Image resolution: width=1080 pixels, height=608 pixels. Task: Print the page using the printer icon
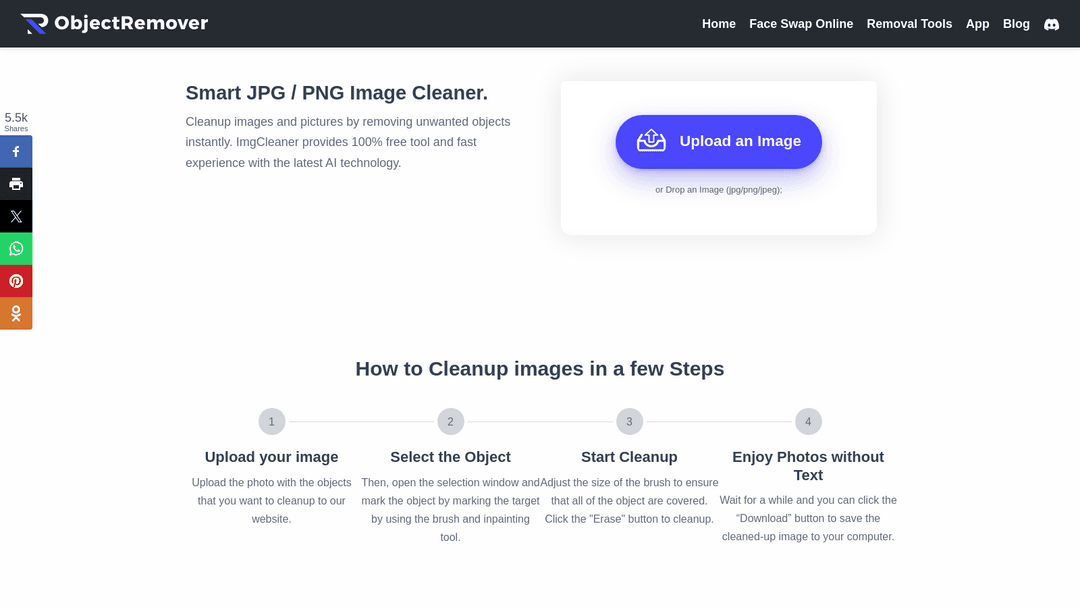click(x=16, y=184)
